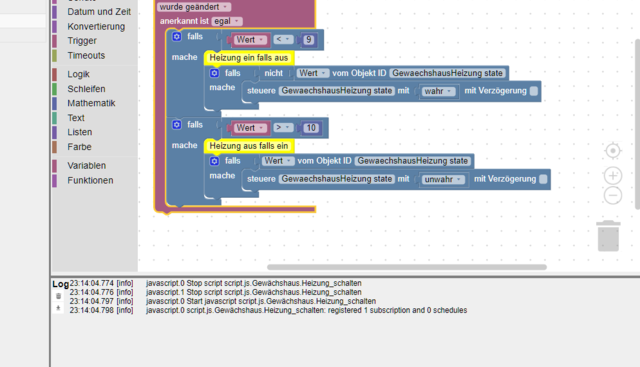The width and height of the screenshot is (640, 367).
Task: Open Trigger toolbox category
Action: [x=82, y=41]
